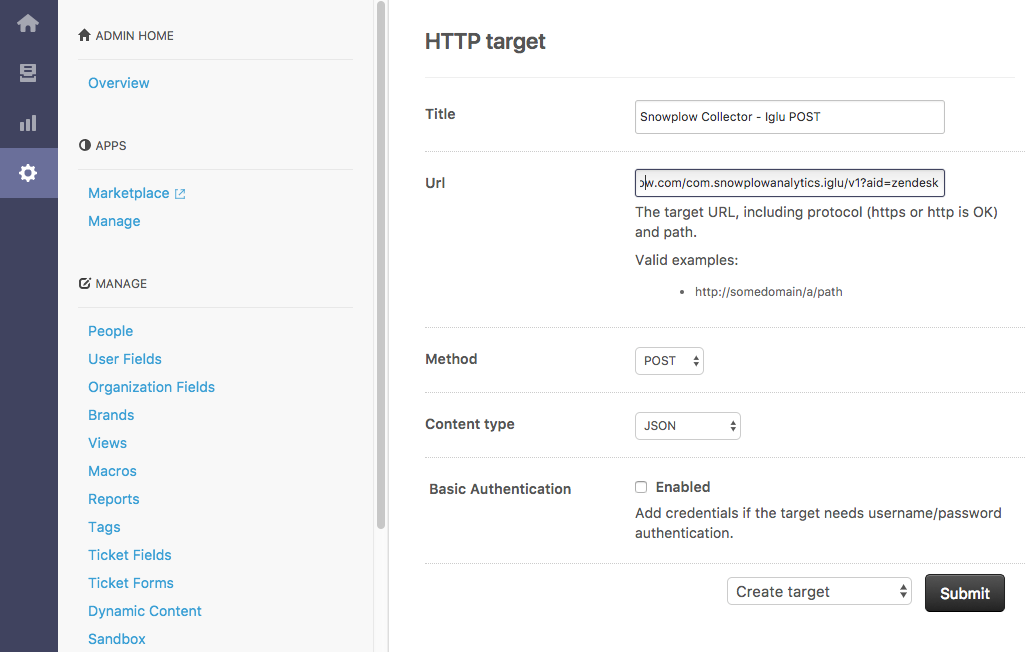Click the Home icon in left navigation

tap(28, 23)
